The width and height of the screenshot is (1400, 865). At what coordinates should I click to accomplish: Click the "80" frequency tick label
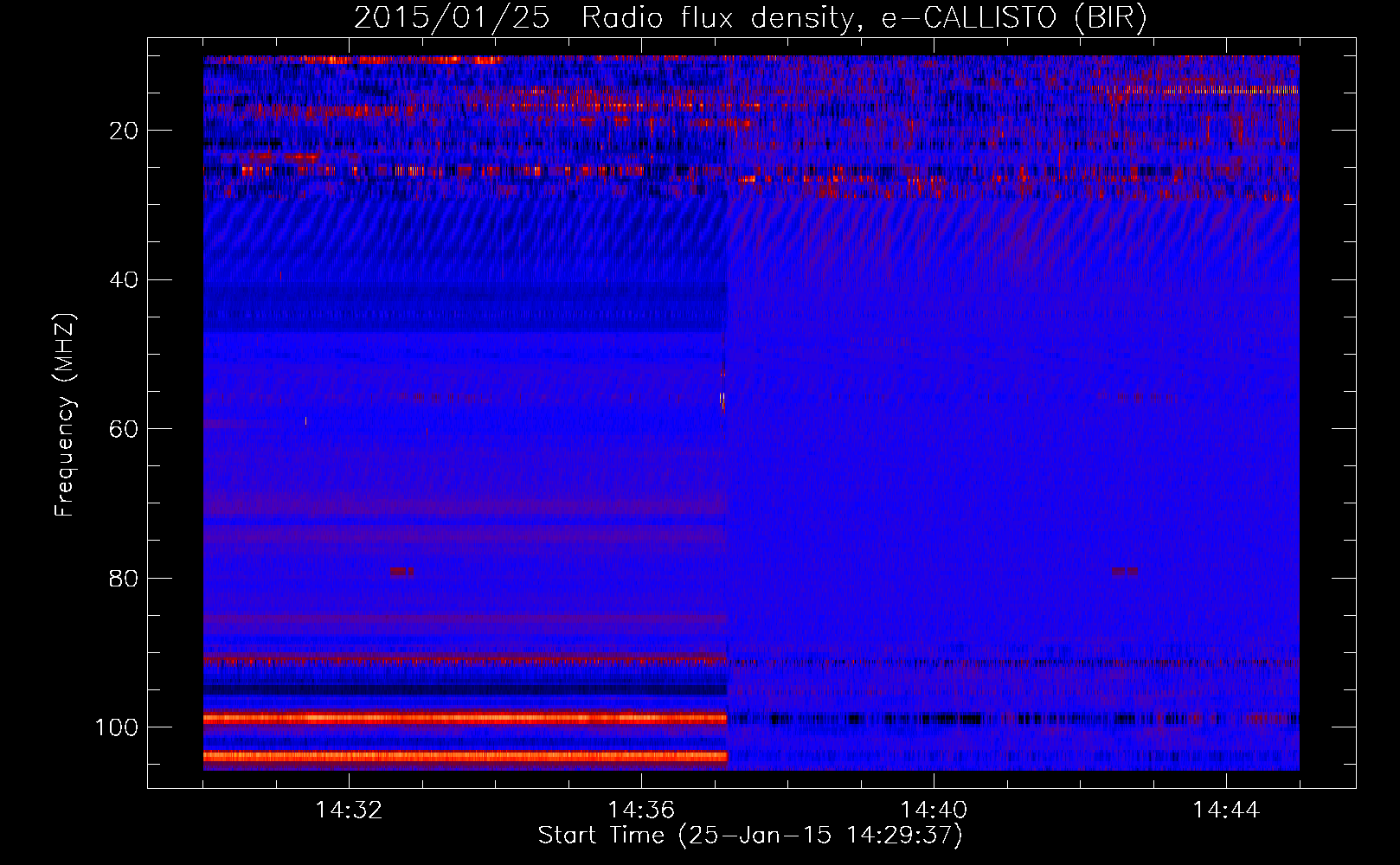[x=125, y=578]
